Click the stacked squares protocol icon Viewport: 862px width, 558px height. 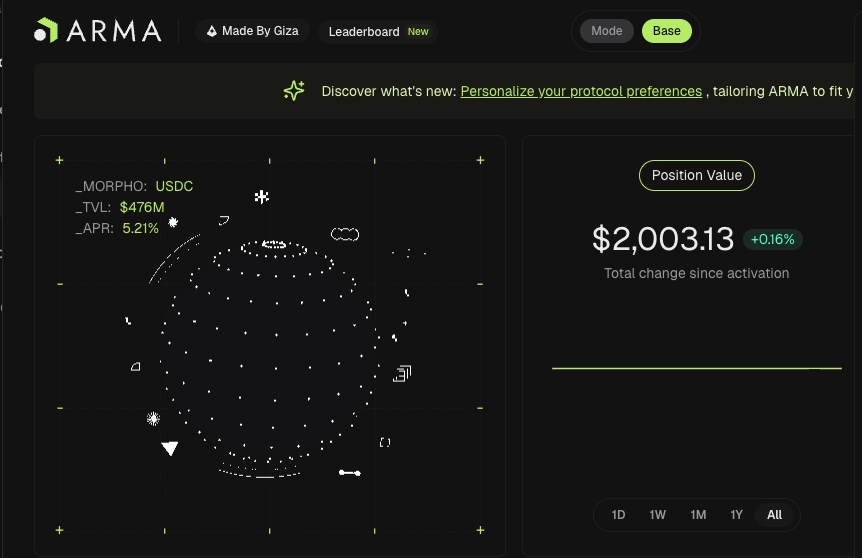tap(402, 374)
